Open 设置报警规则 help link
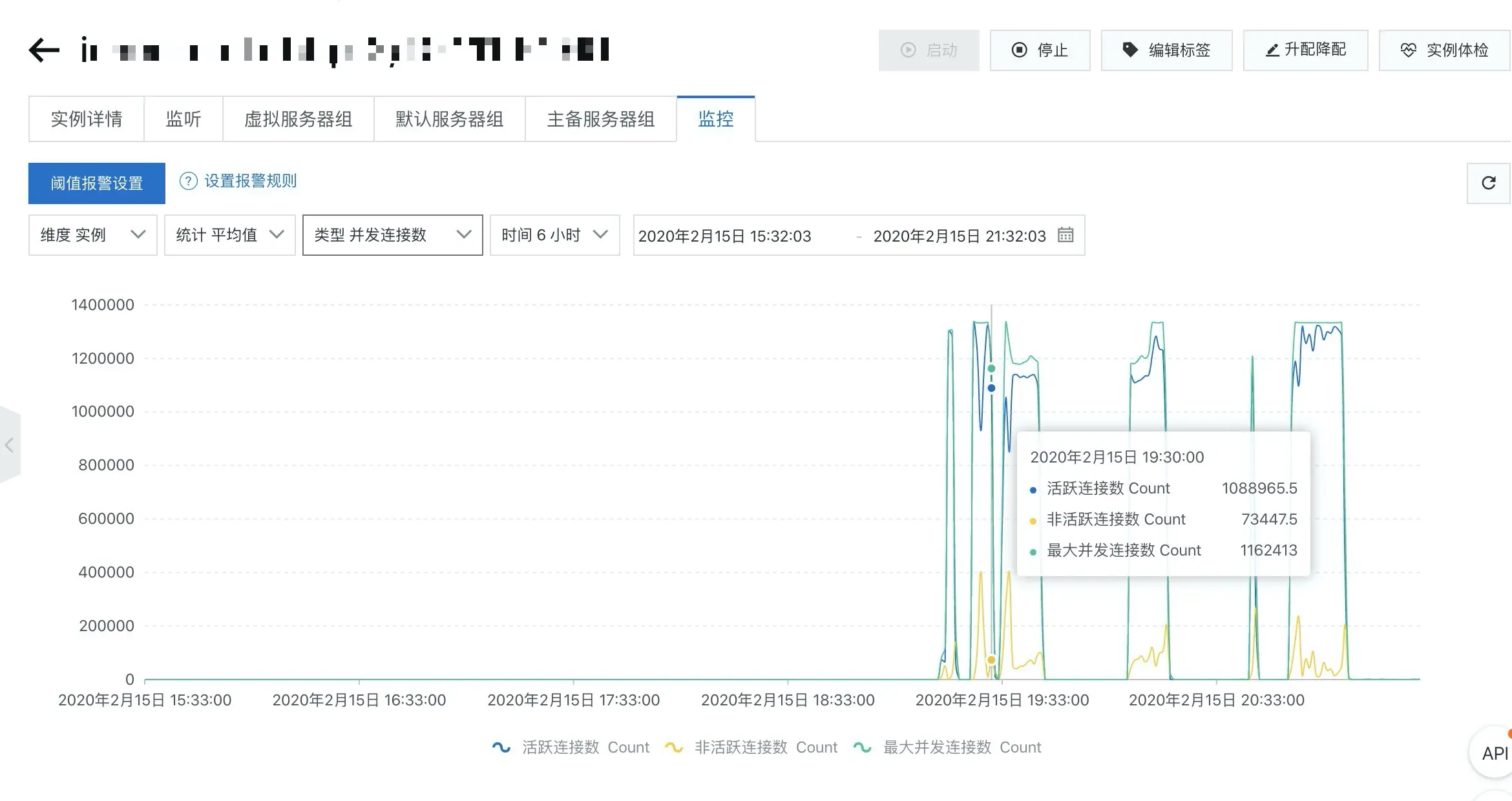The height and width of the screenshot is (801, 1512). (x=251, y=181)
